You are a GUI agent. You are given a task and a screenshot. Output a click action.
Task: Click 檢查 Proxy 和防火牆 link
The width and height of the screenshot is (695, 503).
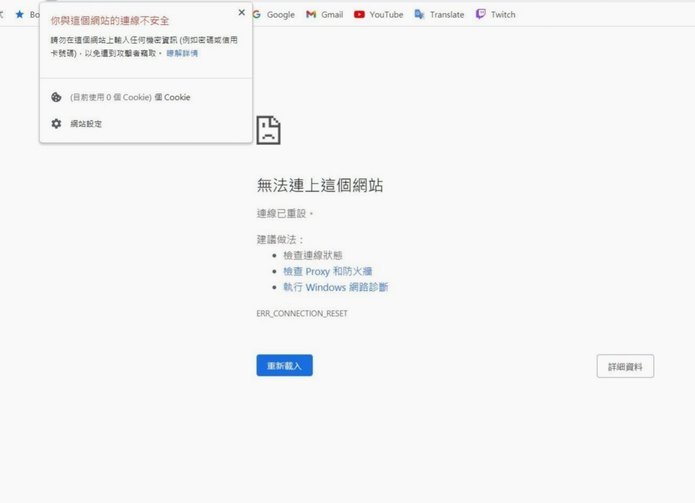[x=328, y=271]
